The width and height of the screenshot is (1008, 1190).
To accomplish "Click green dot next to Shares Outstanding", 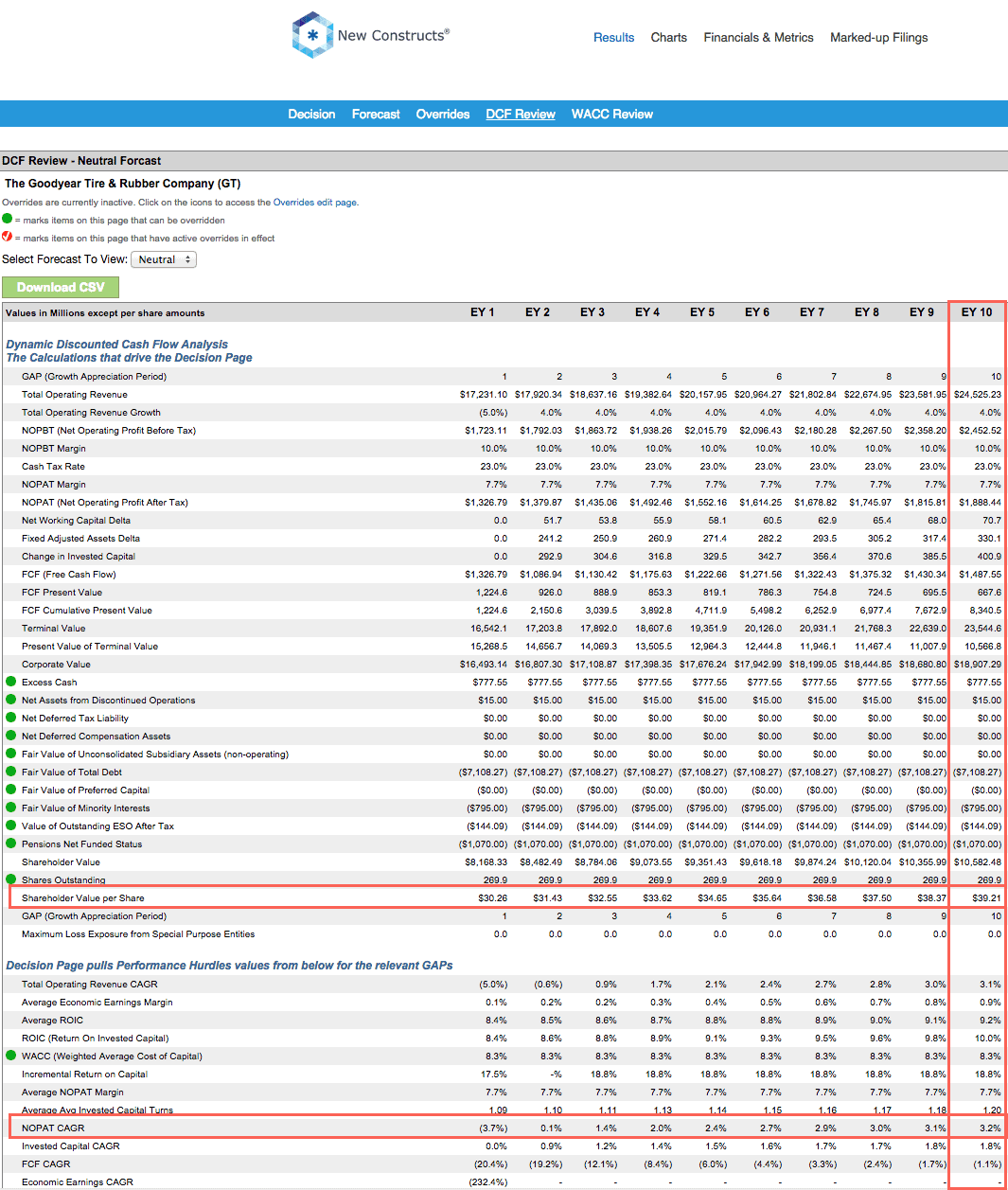I will click(x=10, y=879).
